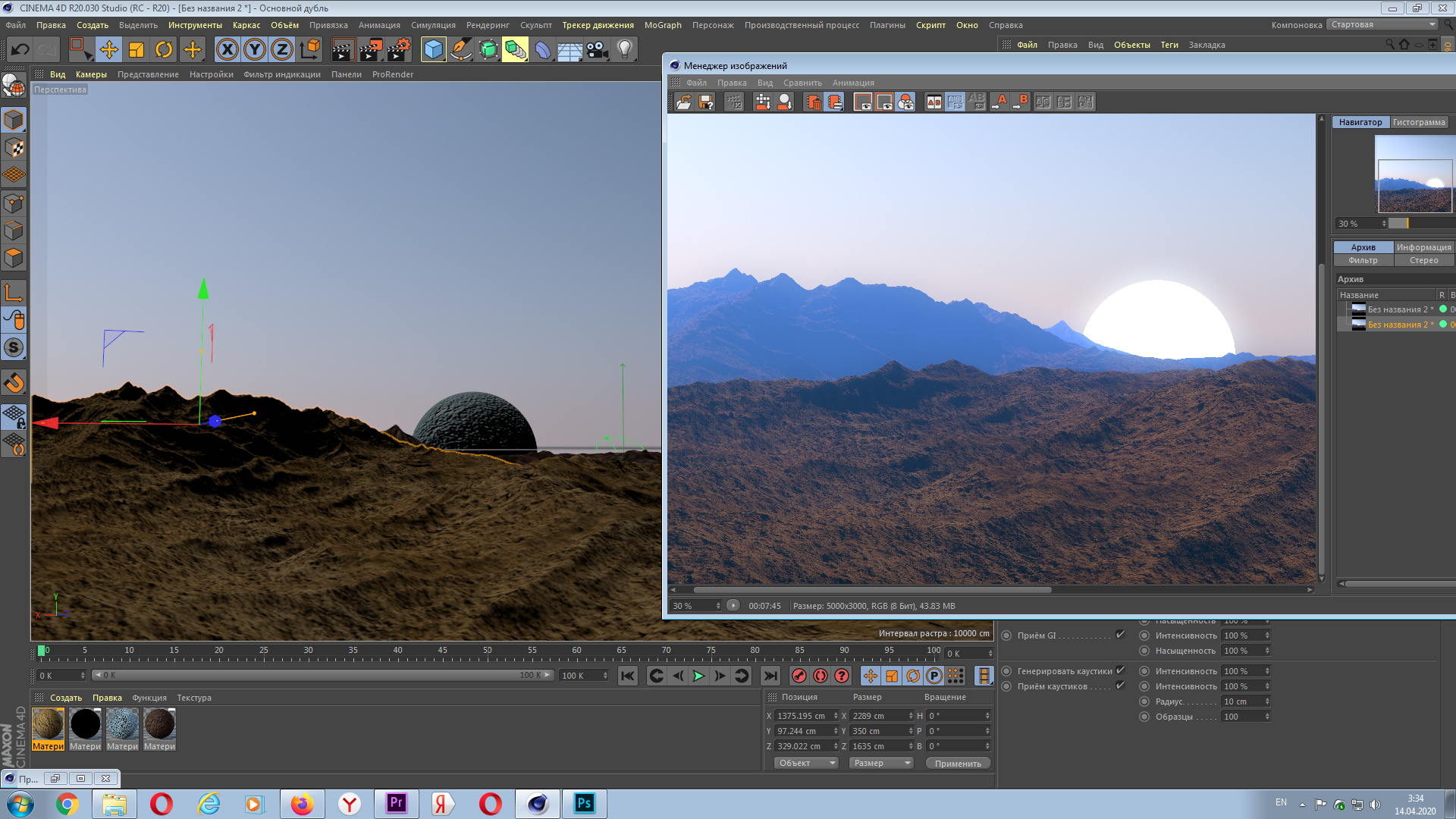Enable the snap magnet icon in the left sidebar
Screen dimensions: 1456x819
coord(14,383)
